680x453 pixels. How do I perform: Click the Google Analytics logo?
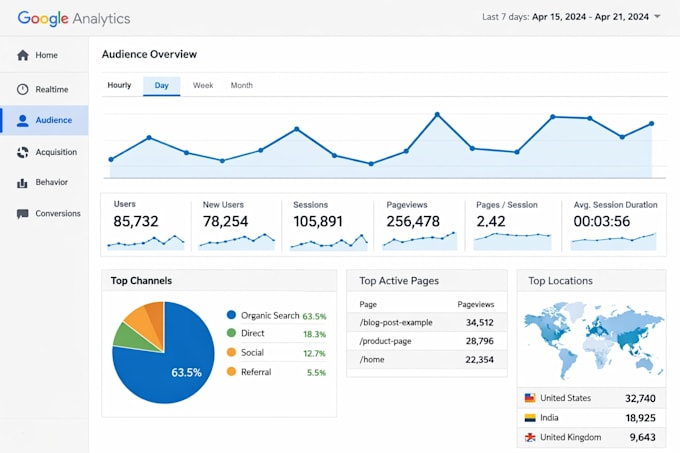pos(74,18)
